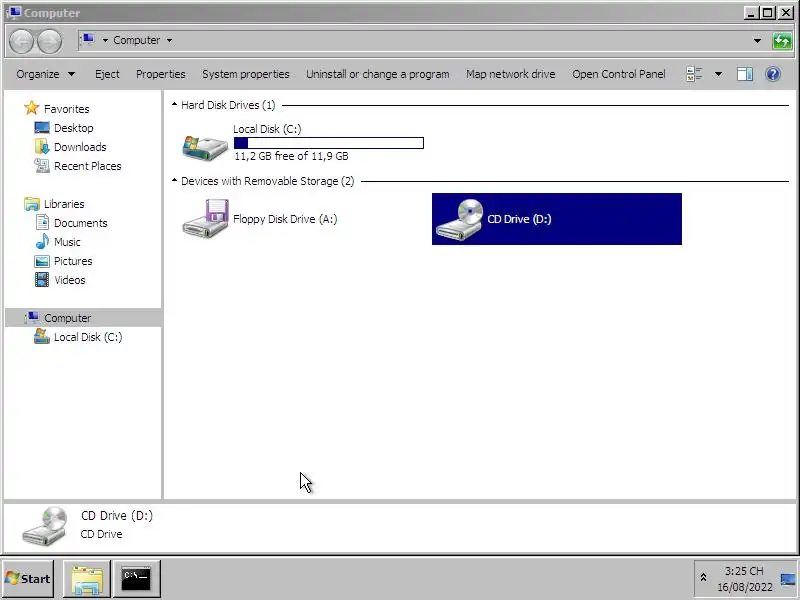Image resolution: width=800 pixels, height=600 pixels.
Task: Click the 'Hard Disk Drives (1)' heading text
Action: click(x=228, y=105)
